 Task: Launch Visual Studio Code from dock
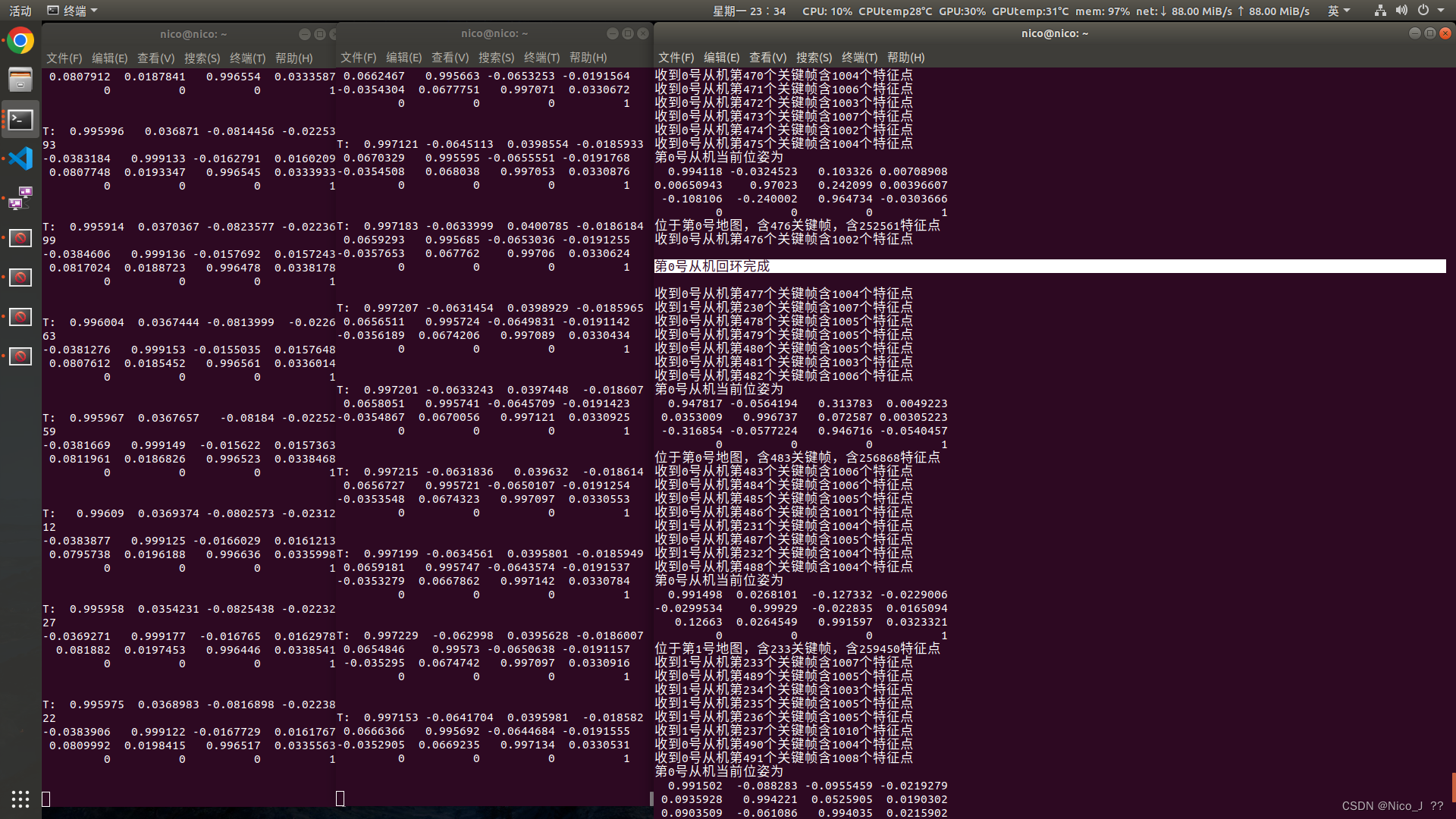click(x=20, y=158)
